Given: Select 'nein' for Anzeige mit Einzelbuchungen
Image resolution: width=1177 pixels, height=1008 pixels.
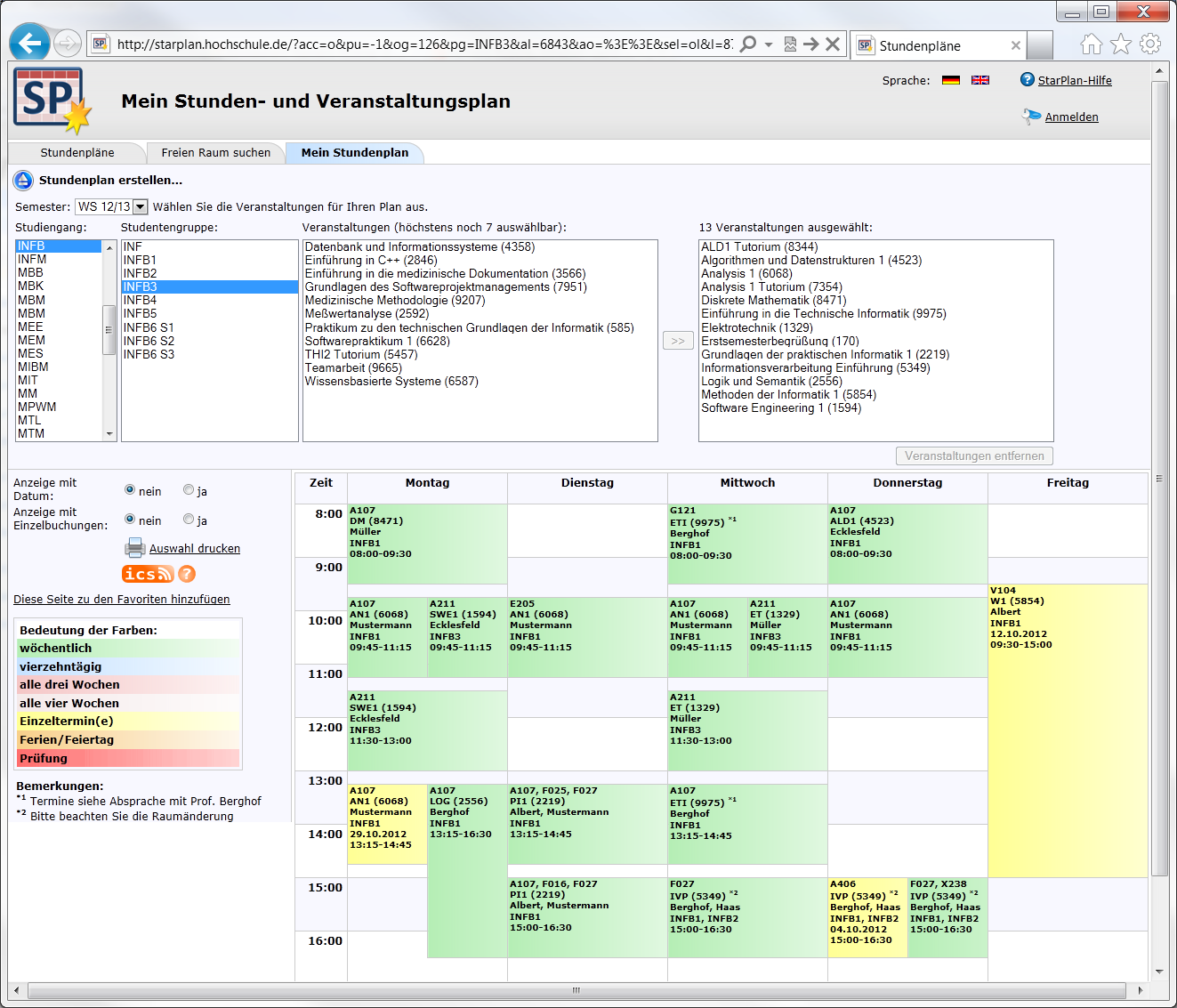Looking at the screenshot, I should 130,519.
